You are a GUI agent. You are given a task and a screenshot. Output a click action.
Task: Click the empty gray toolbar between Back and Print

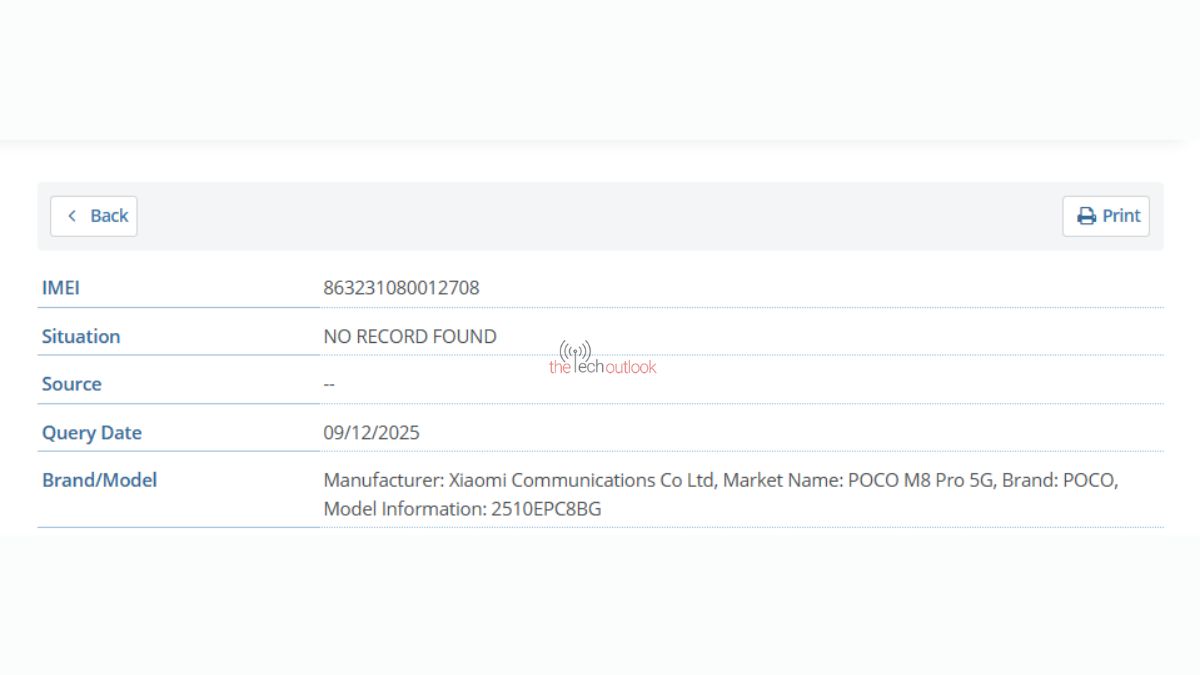point(600,216)
